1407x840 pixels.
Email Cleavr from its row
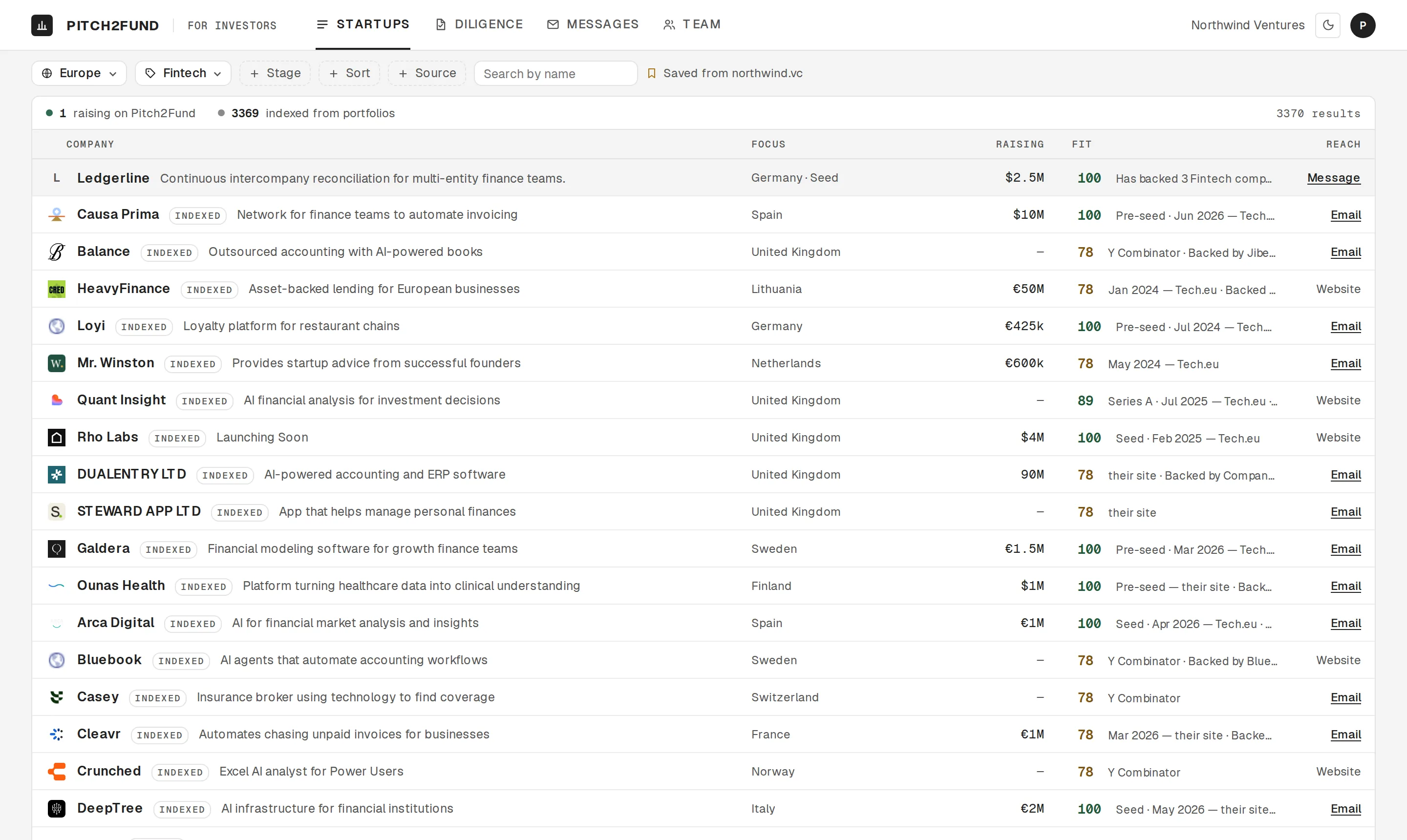click(x=1345, y=735)
